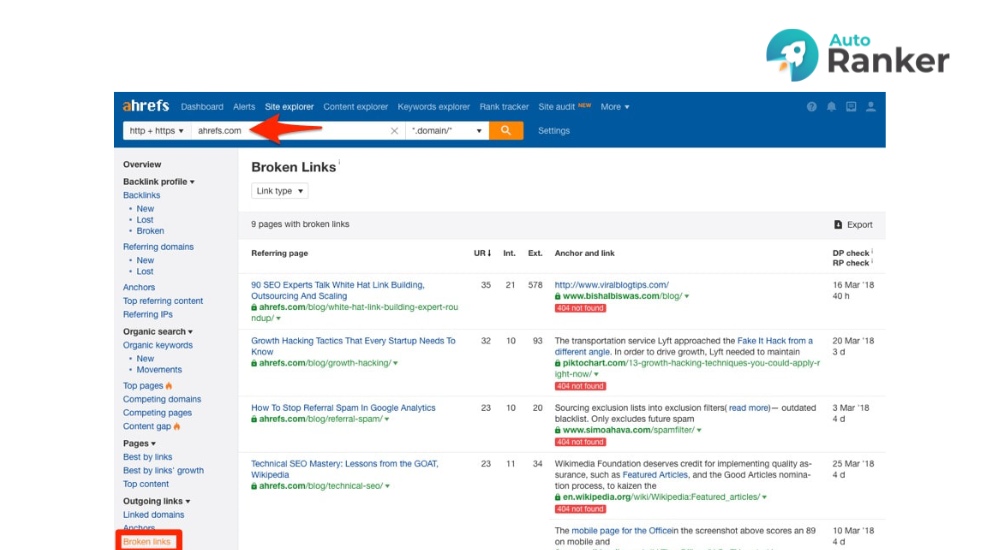Image resolution: width=1000 pixels, height=550 pixels.
Task: Click the Export file icon
Action: pos(838,225)
